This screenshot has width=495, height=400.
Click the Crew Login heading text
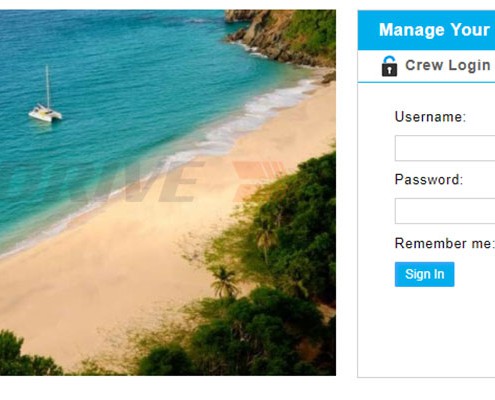(x=448, y=65)
